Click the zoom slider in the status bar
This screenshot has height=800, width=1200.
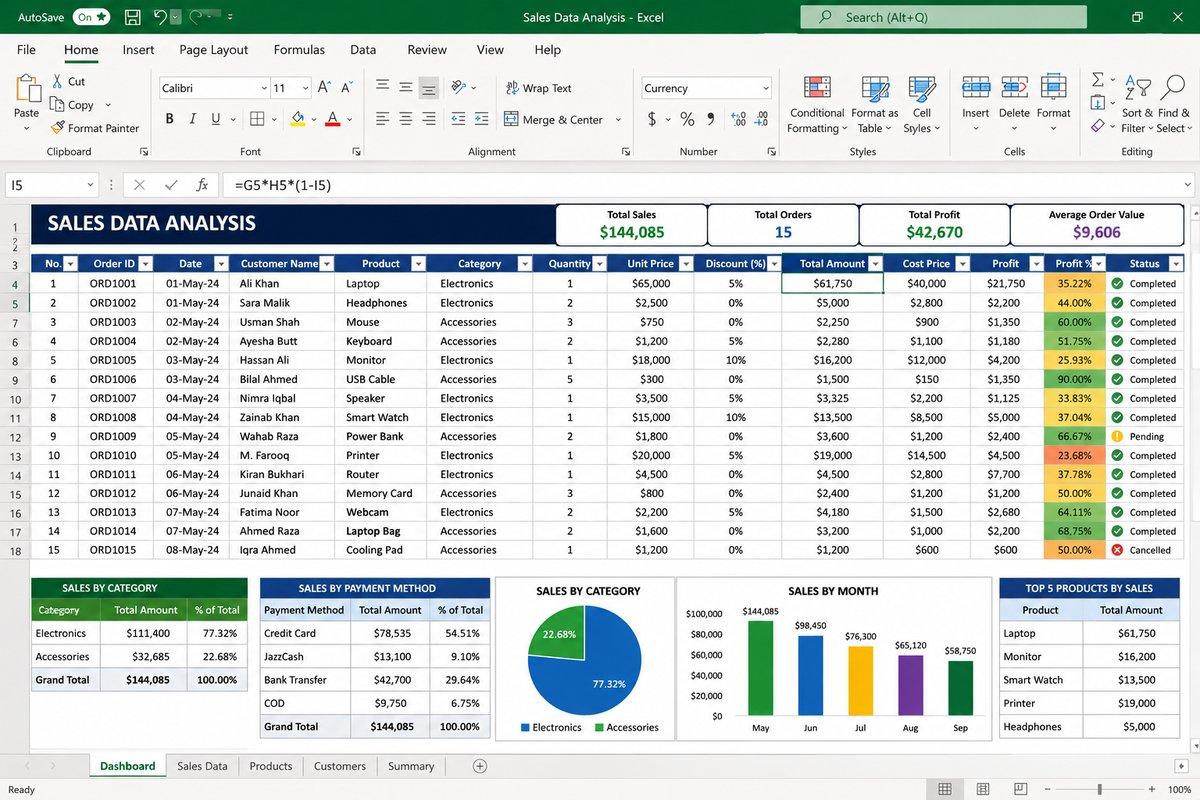[x=1100, y=789]
